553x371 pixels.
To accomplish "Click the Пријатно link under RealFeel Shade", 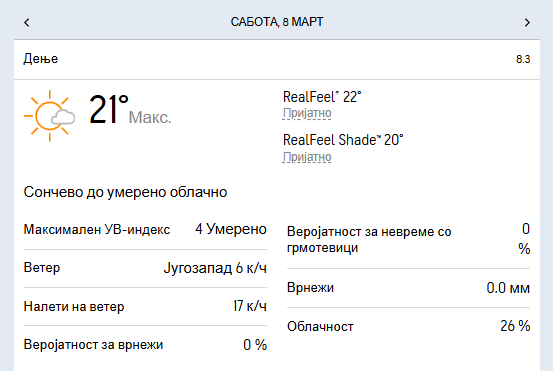I will tap(307, 157).
